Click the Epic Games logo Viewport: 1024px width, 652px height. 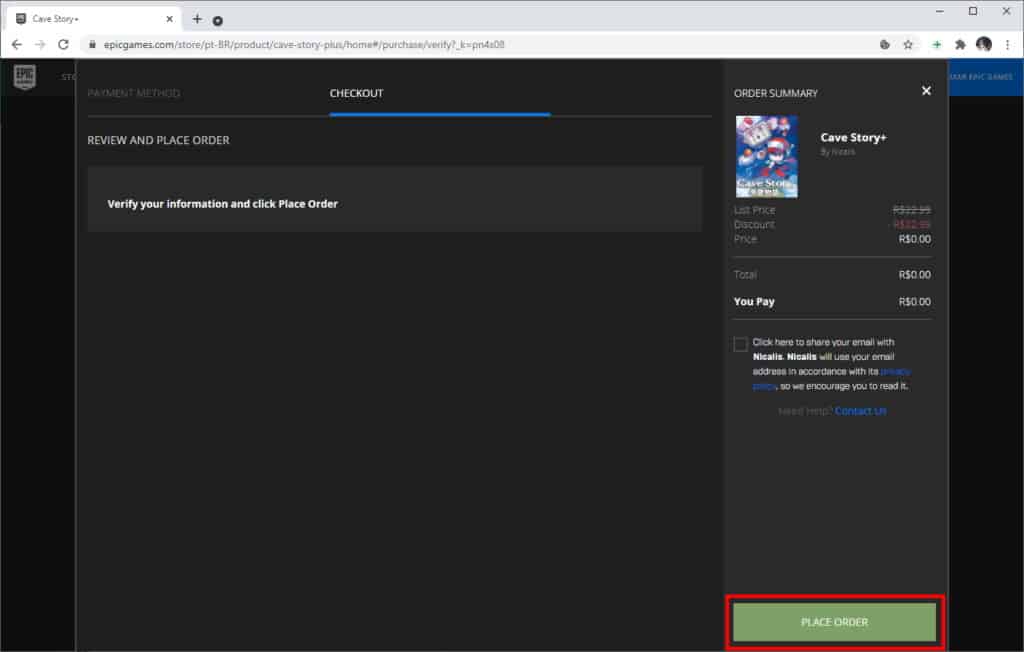[25, 77]
